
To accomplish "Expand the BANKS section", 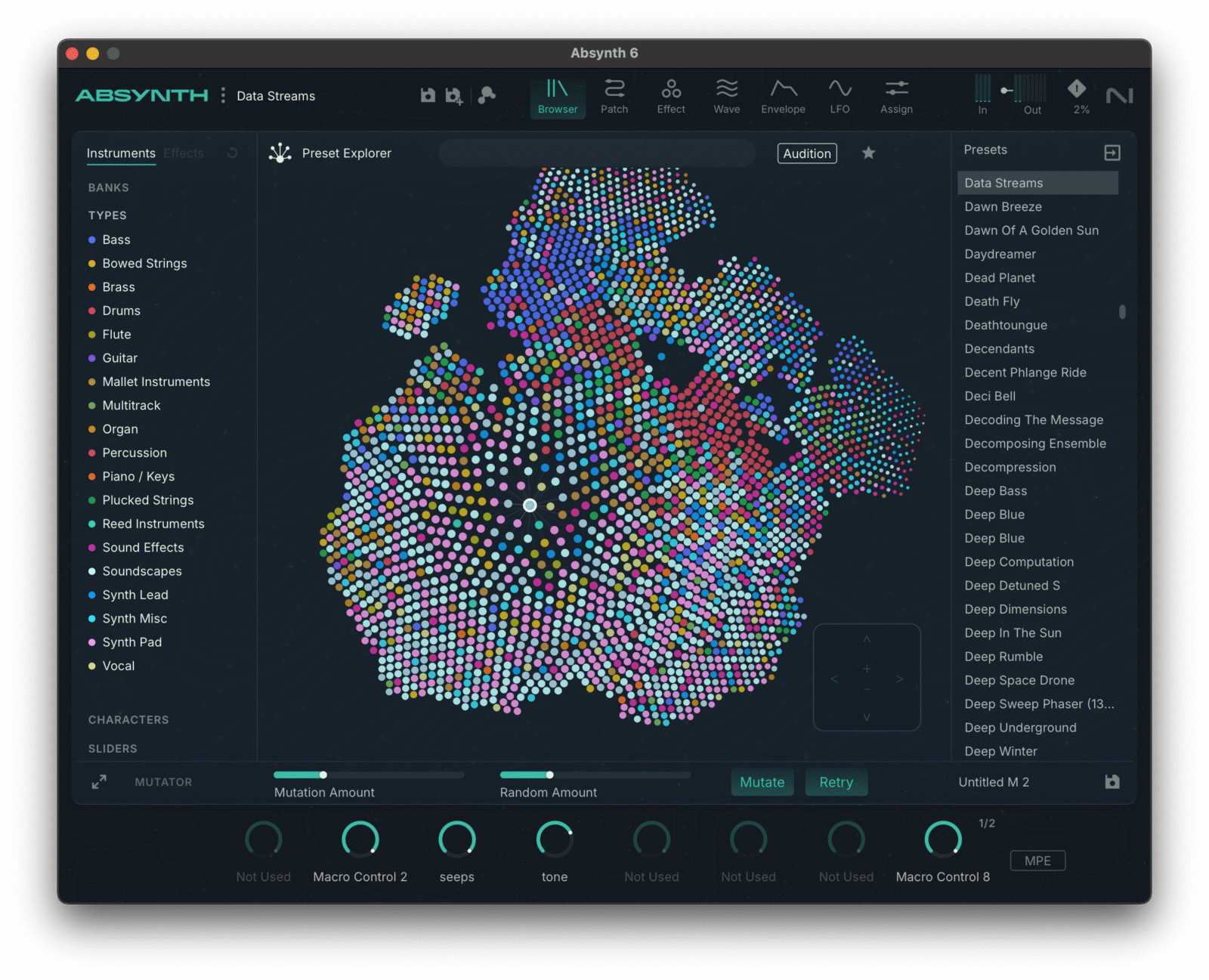I will [x=108, y=187].
